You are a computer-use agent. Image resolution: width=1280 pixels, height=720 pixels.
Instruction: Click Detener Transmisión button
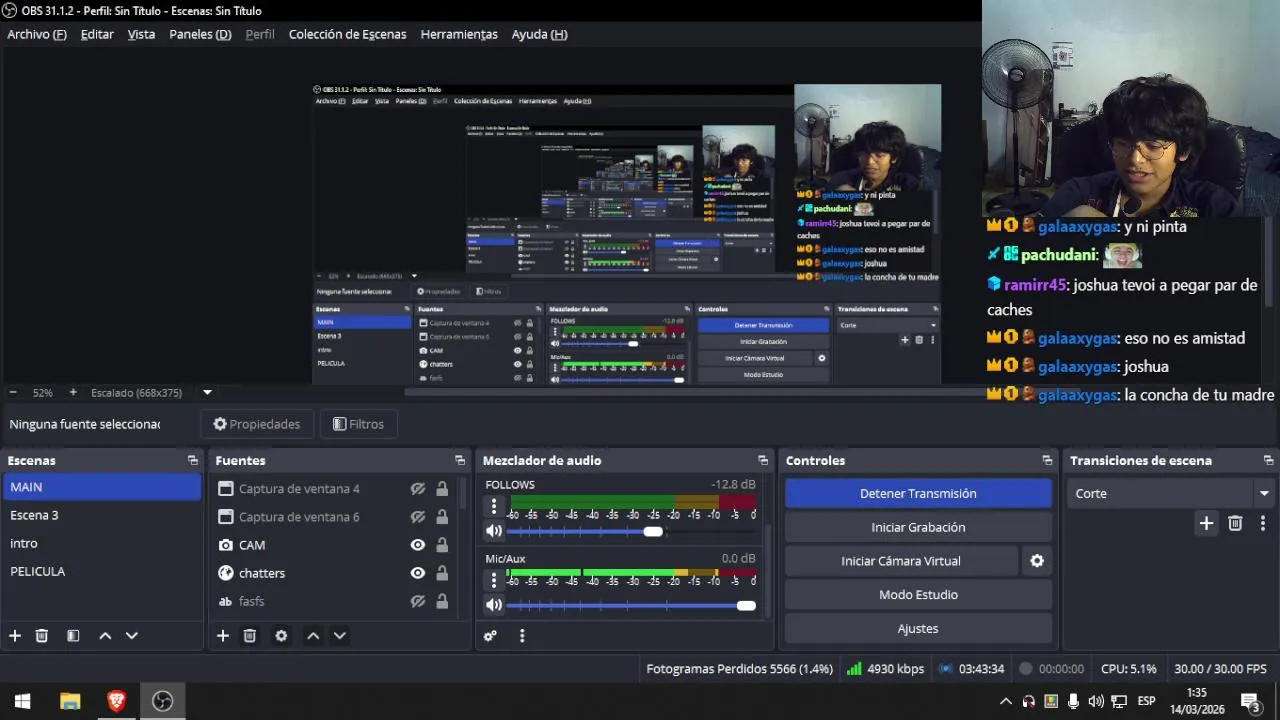pos(918,493)
